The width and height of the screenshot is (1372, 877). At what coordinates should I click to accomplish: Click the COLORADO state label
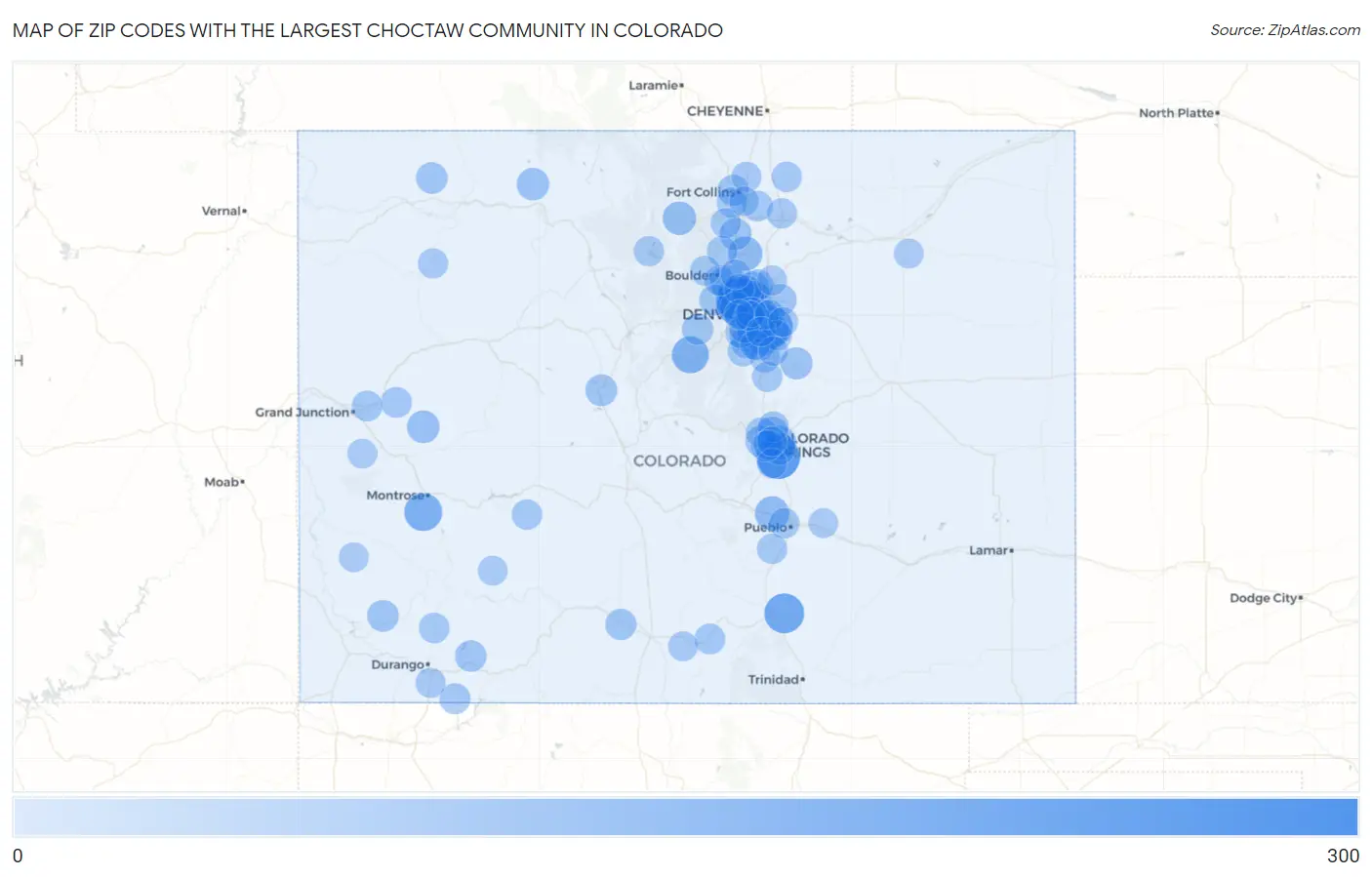(679, 460)
